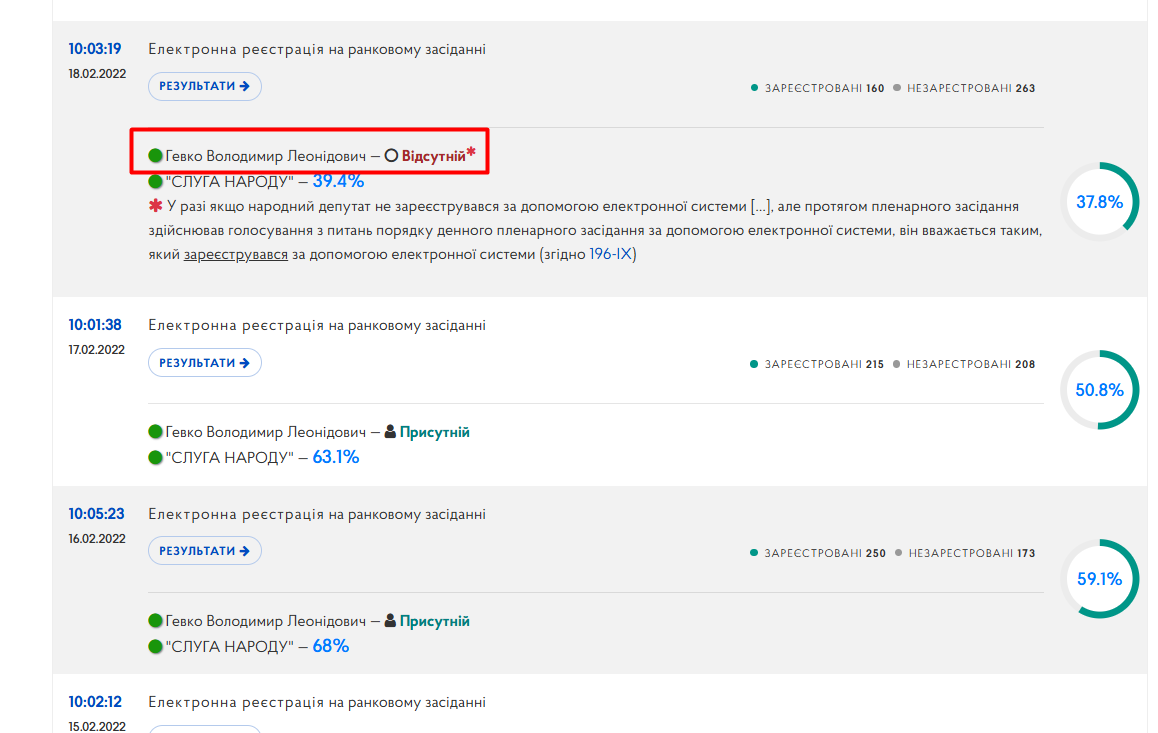Screen dimensions: 1158x733
Task: Open РЕЗУЛЬТАТИ for the 16.02.2022 registration
Action: [x=205, y=551]
